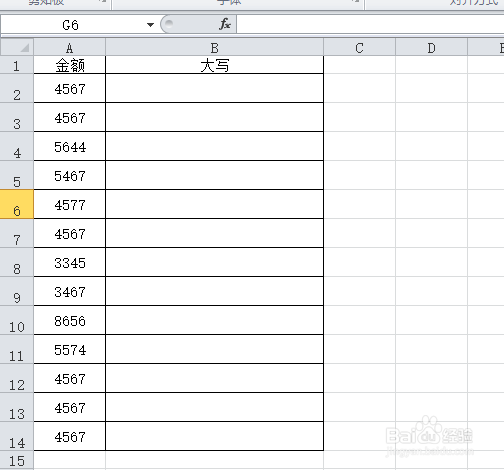Select row 4 header

(17, 146)
